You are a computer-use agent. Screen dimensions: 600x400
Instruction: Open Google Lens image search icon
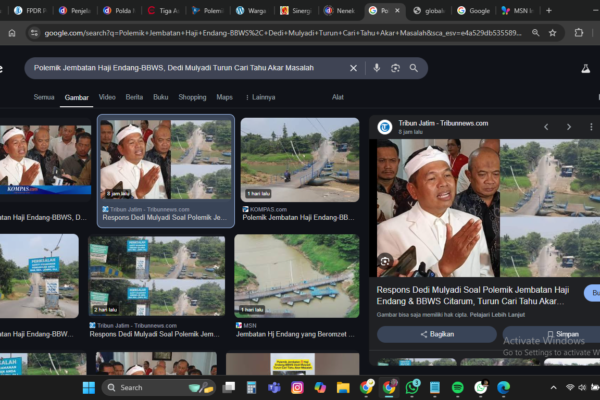point(395,68)
